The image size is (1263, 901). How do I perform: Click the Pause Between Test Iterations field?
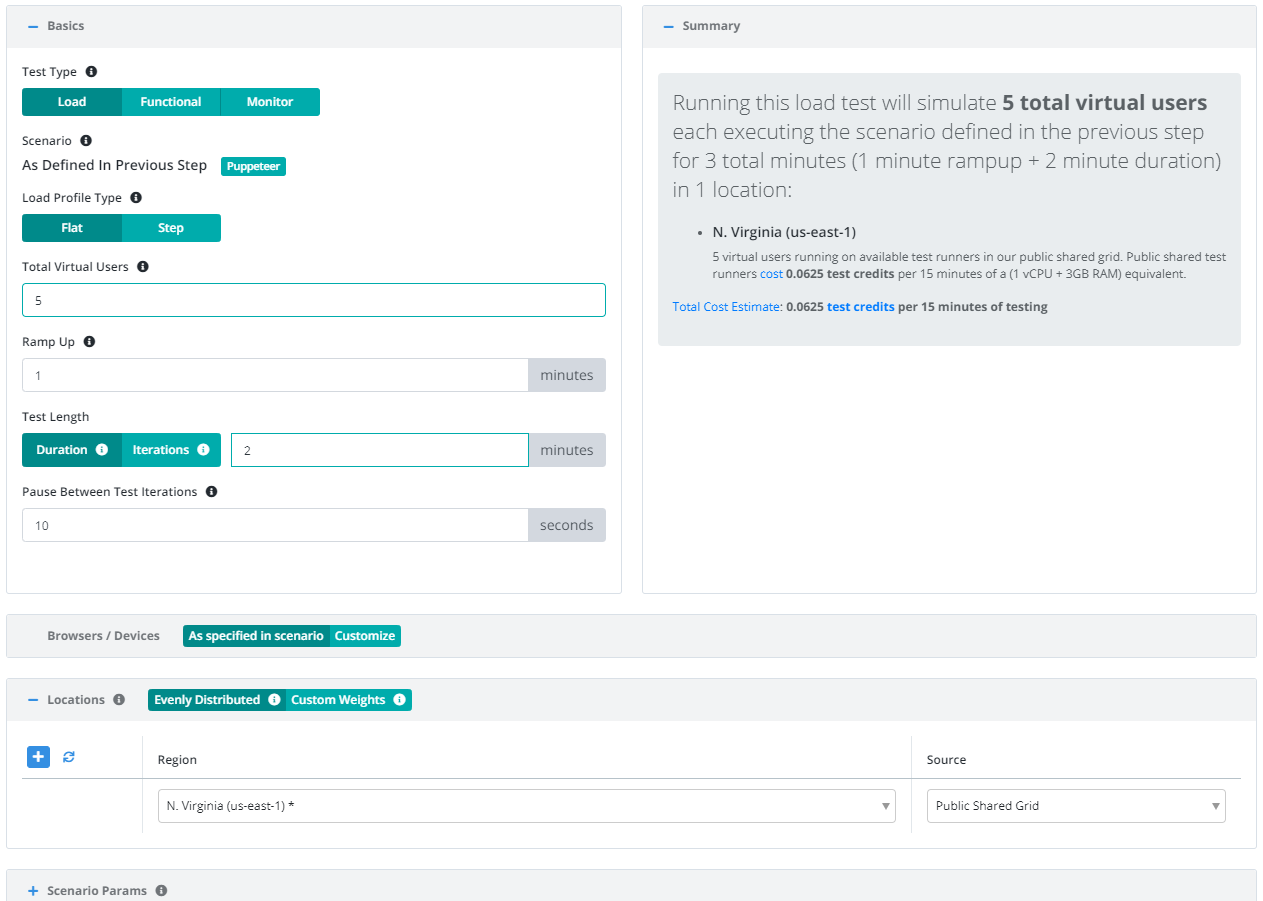275,525
